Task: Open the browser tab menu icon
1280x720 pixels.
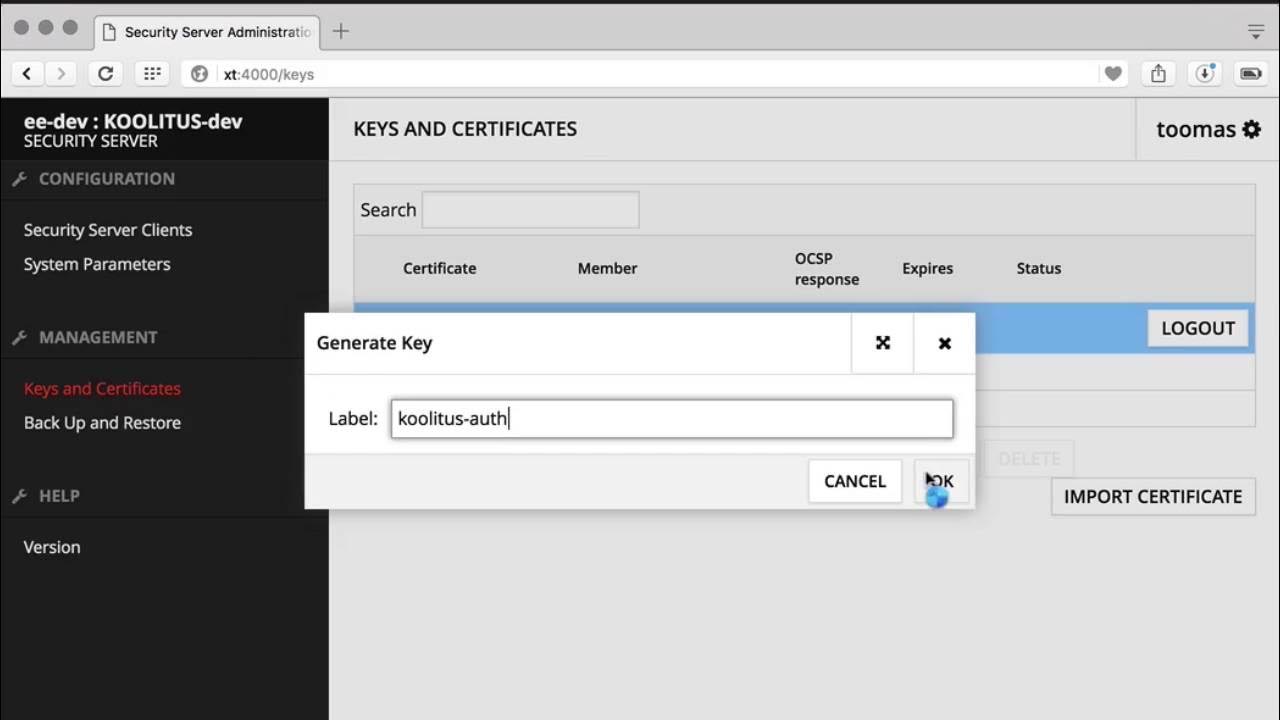Action: tap(1256, 31)
